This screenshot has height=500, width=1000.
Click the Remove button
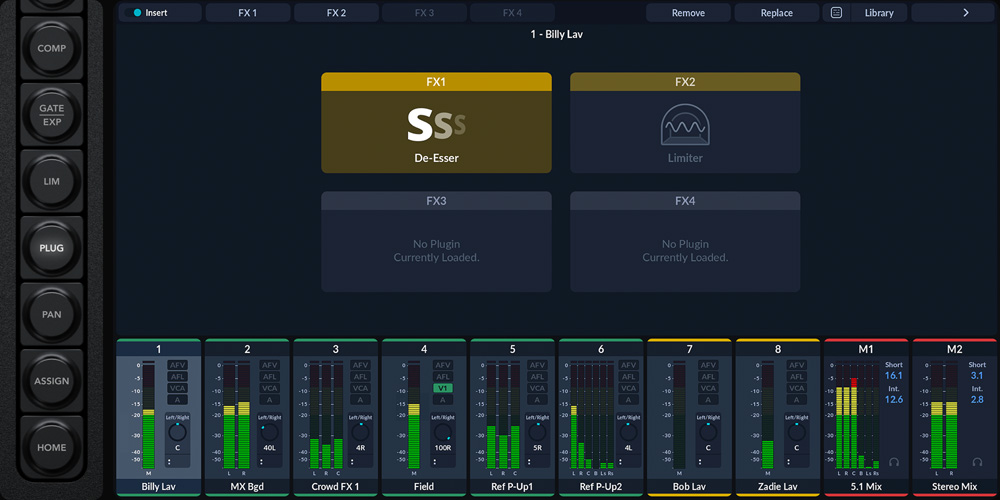(688, 13)
